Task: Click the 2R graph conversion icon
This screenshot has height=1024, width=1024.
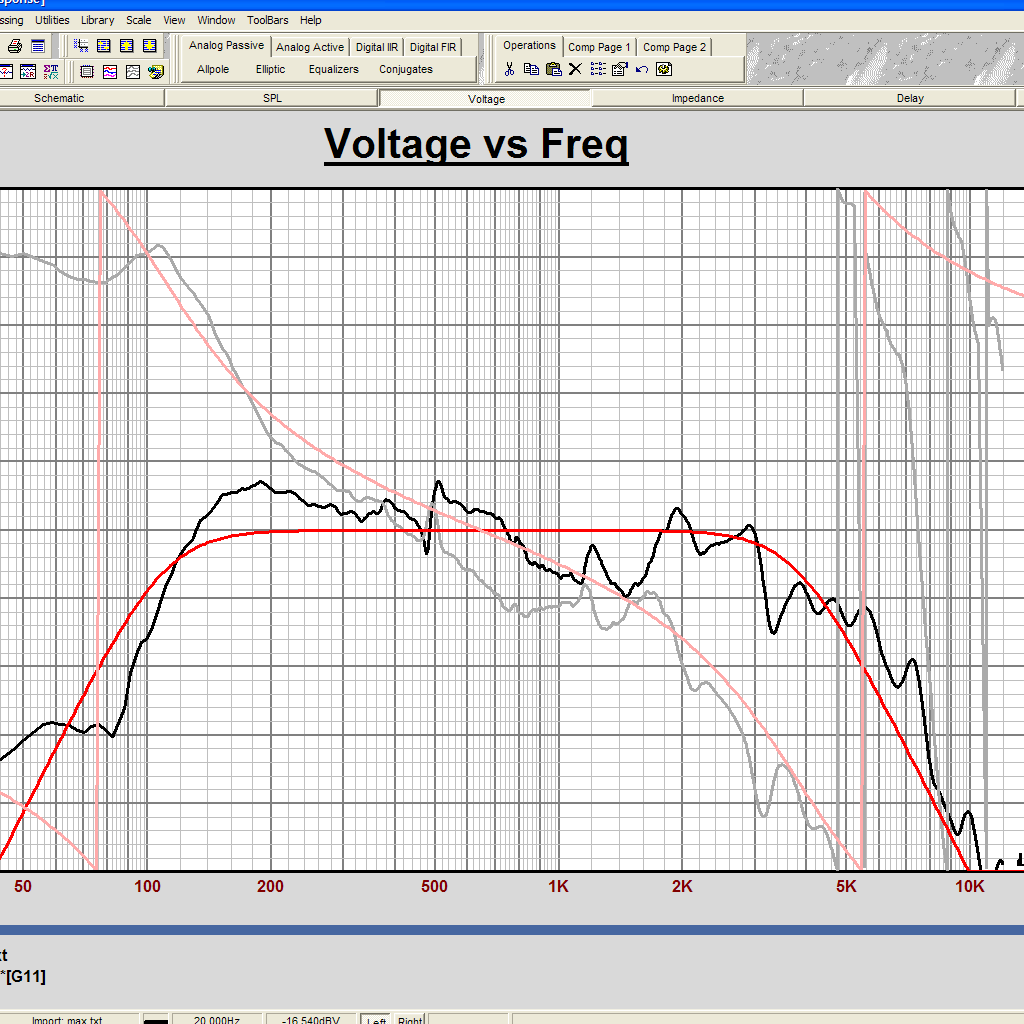Action: tap(28, 71)
